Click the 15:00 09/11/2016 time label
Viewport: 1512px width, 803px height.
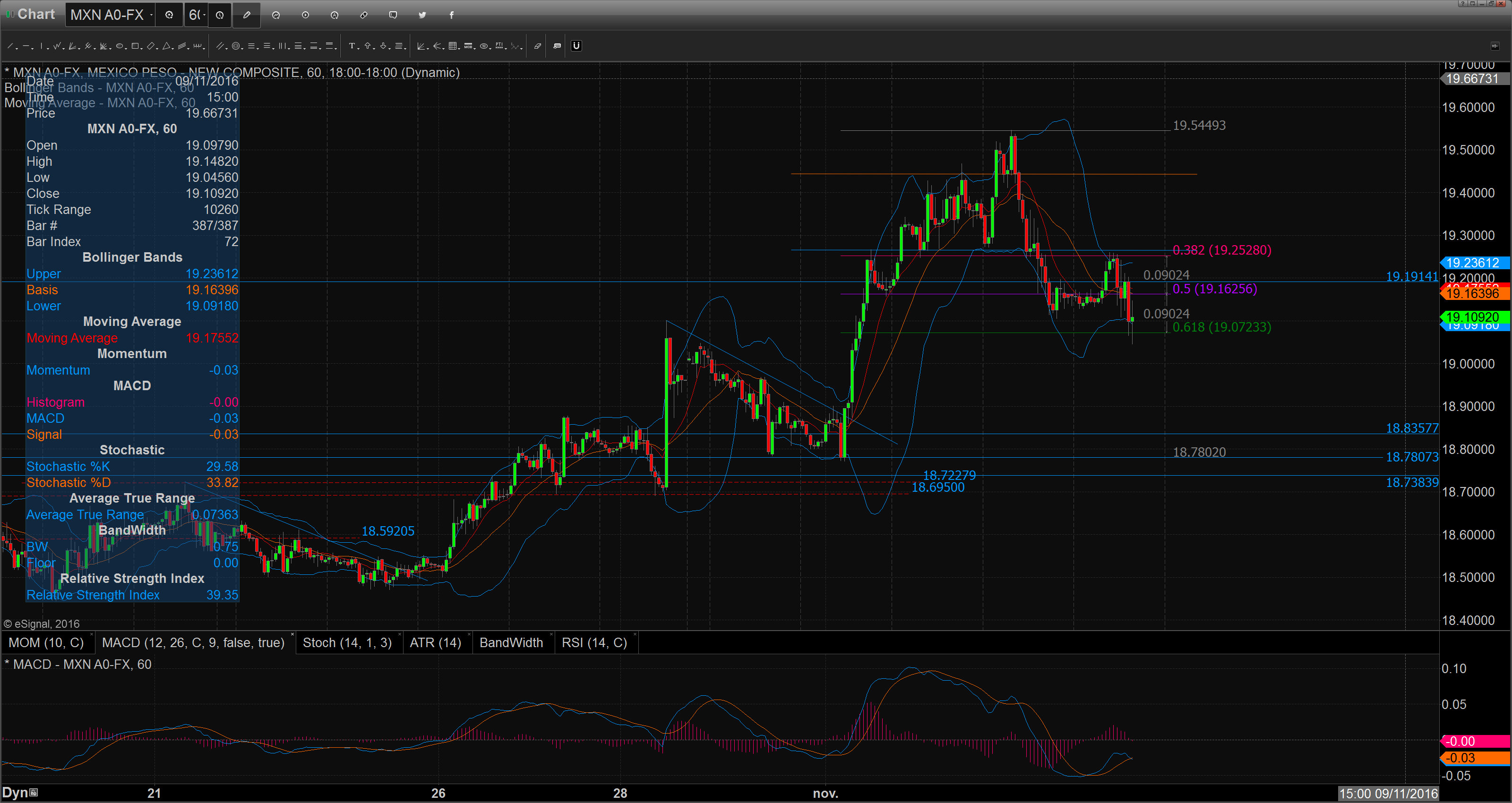tap(1388, 794)
